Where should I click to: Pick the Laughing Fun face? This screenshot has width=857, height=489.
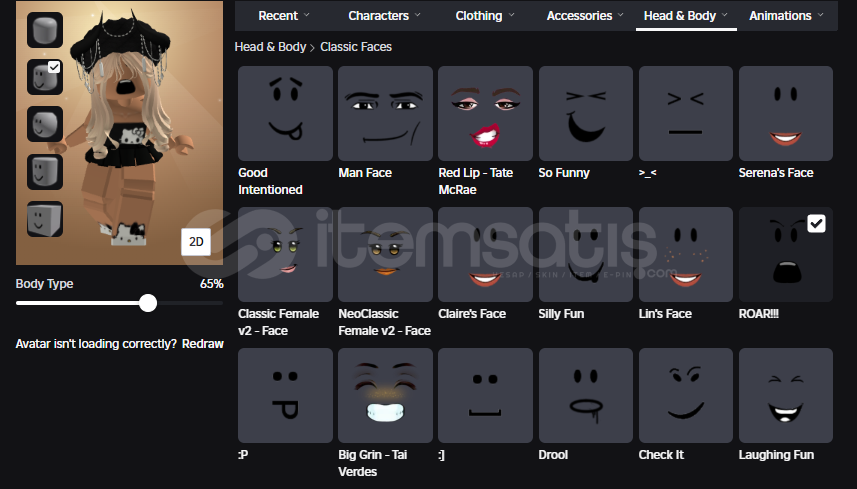coord(785,395)
